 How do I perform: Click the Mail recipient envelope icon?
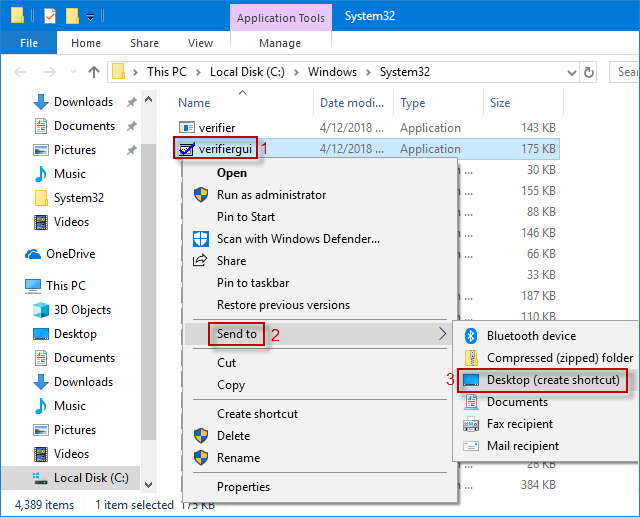471,446
